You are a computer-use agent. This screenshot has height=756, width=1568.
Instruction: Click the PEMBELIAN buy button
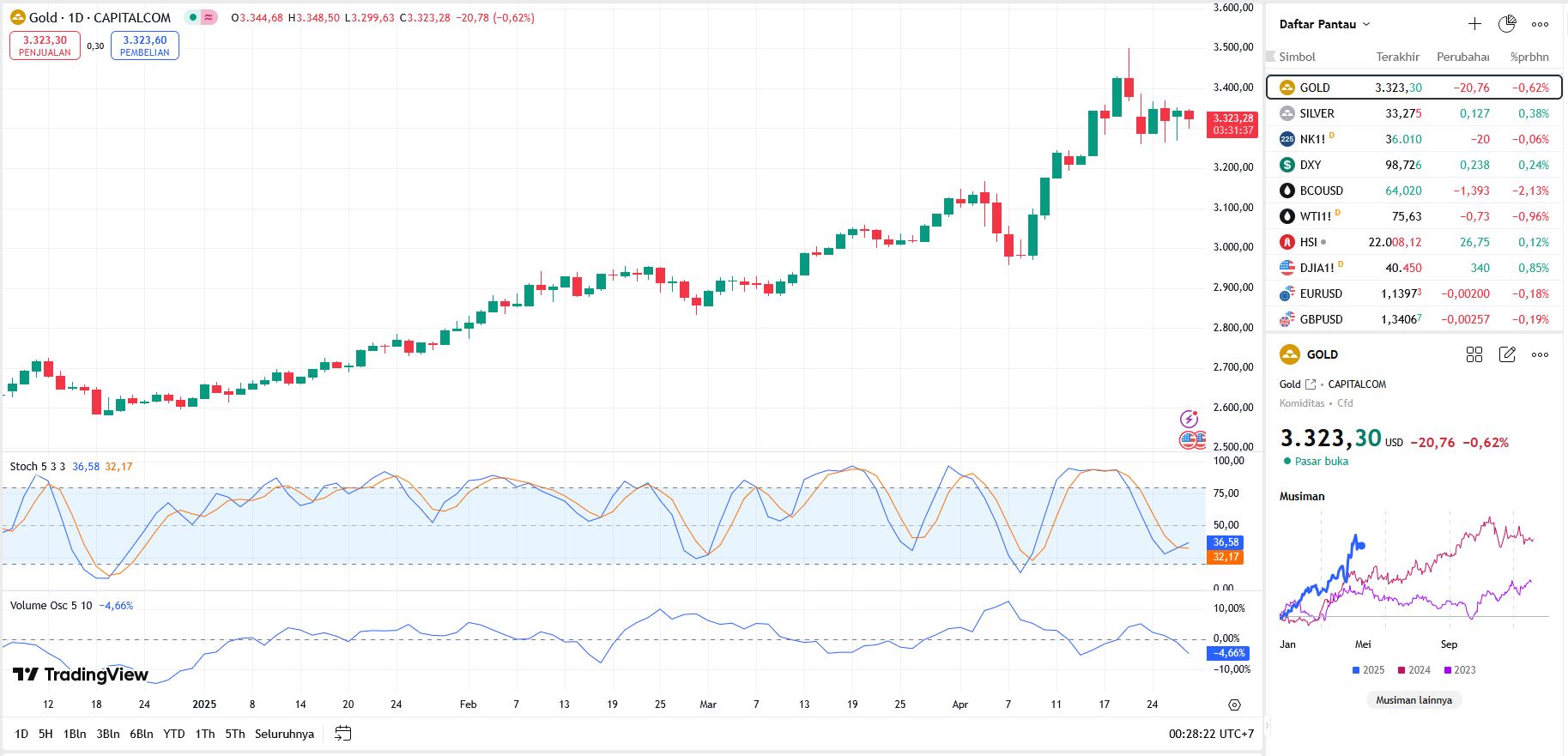144,45
